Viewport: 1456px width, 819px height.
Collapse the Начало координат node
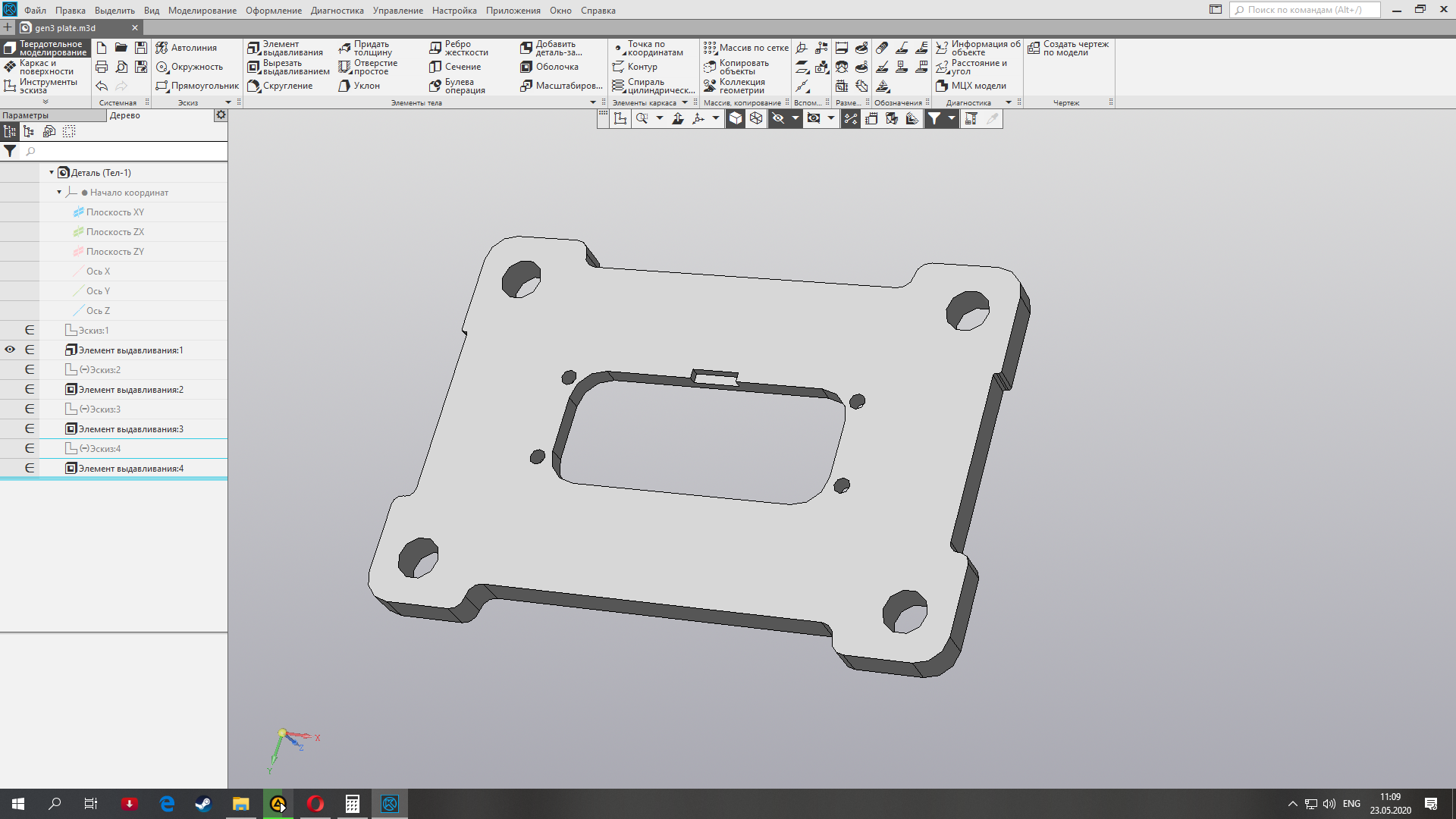pyautogui.click(x=59, y=193)
